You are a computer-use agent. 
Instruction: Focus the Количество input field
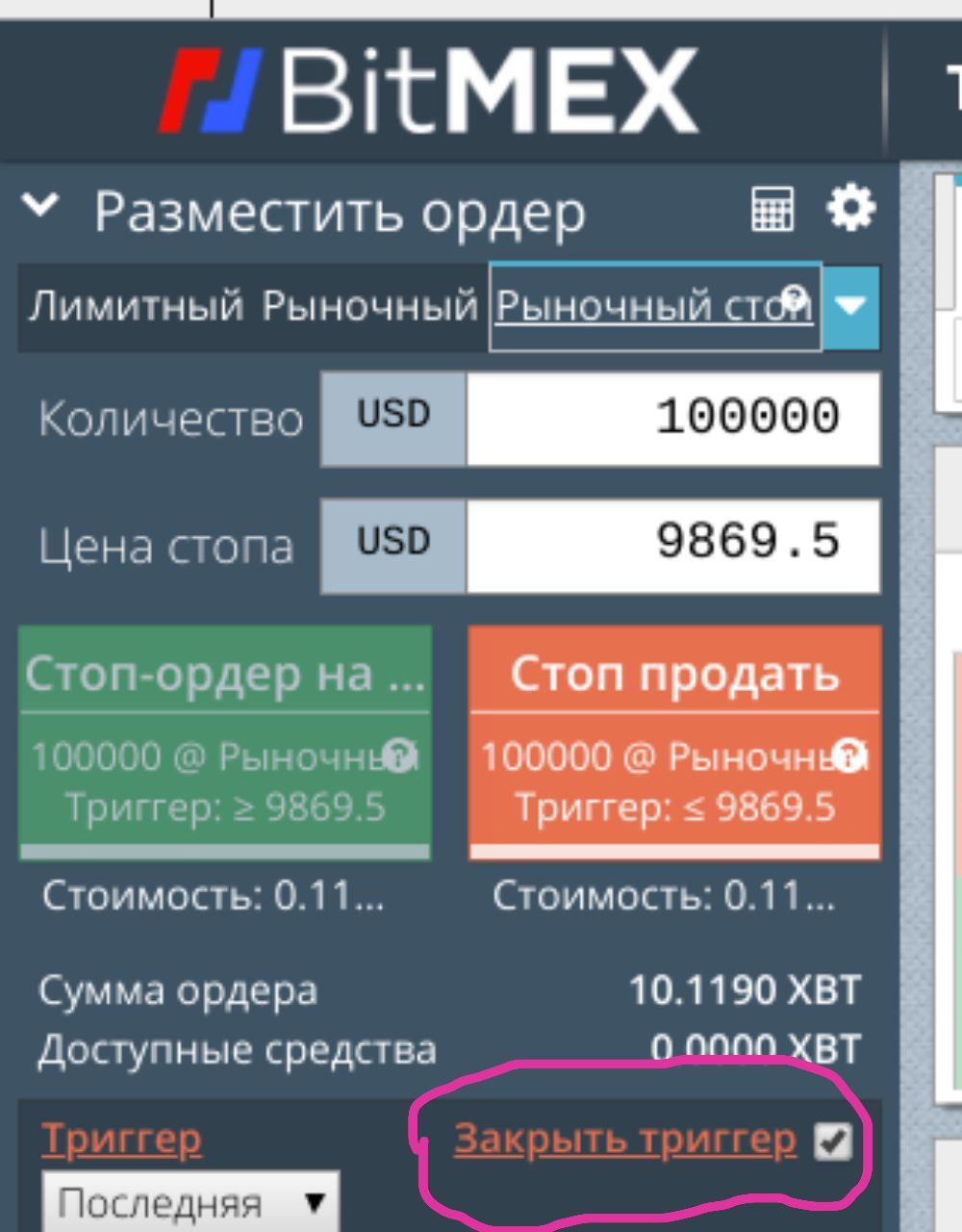[x=672, y=419]
